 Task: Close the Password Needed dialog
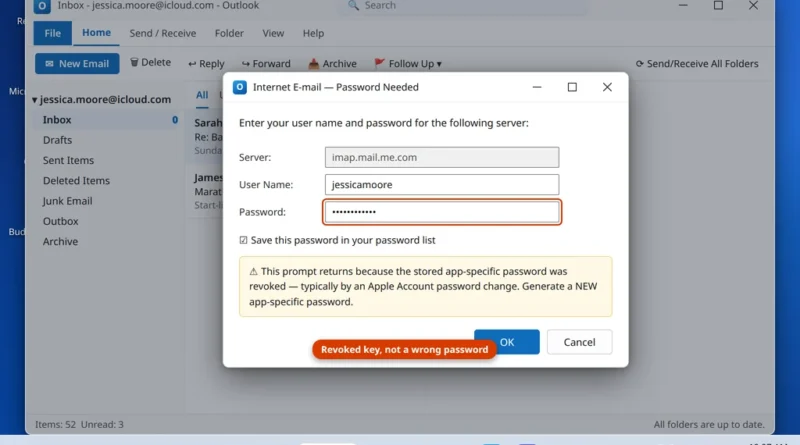[x=607, y=87]
